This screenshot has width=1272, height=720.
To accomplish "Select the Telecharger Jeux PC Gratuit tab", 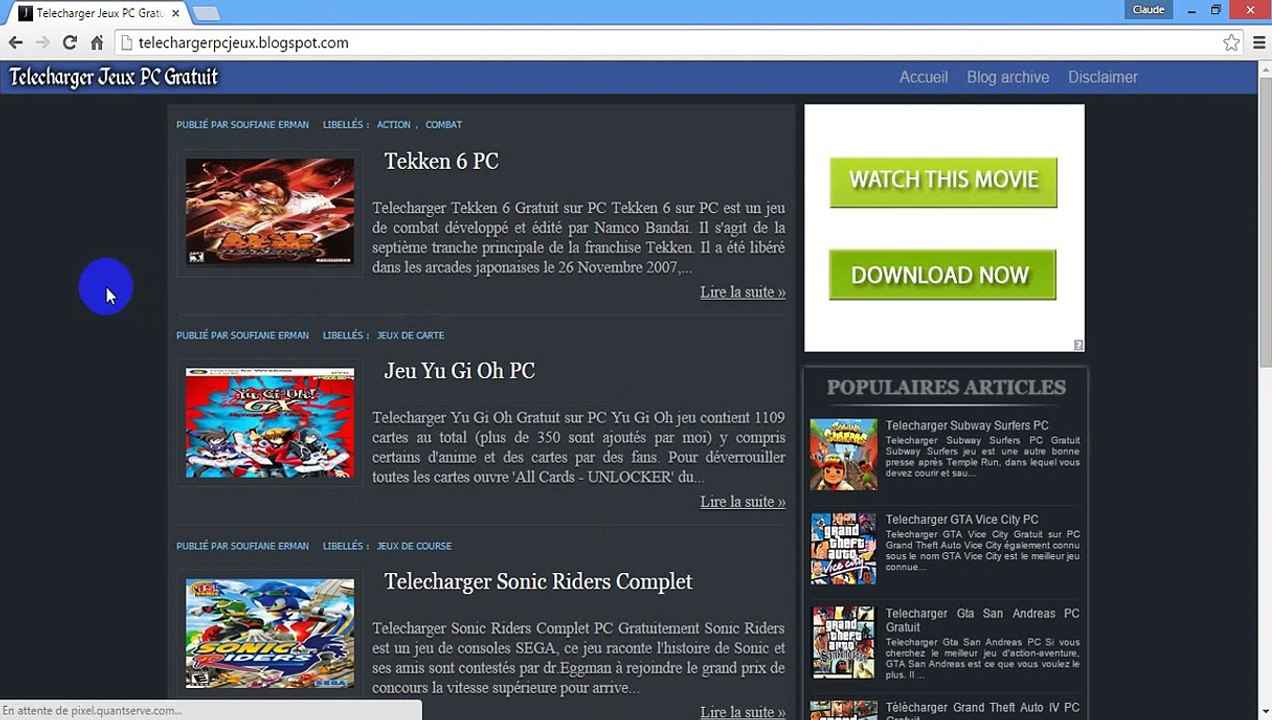I will pos(98,13).
